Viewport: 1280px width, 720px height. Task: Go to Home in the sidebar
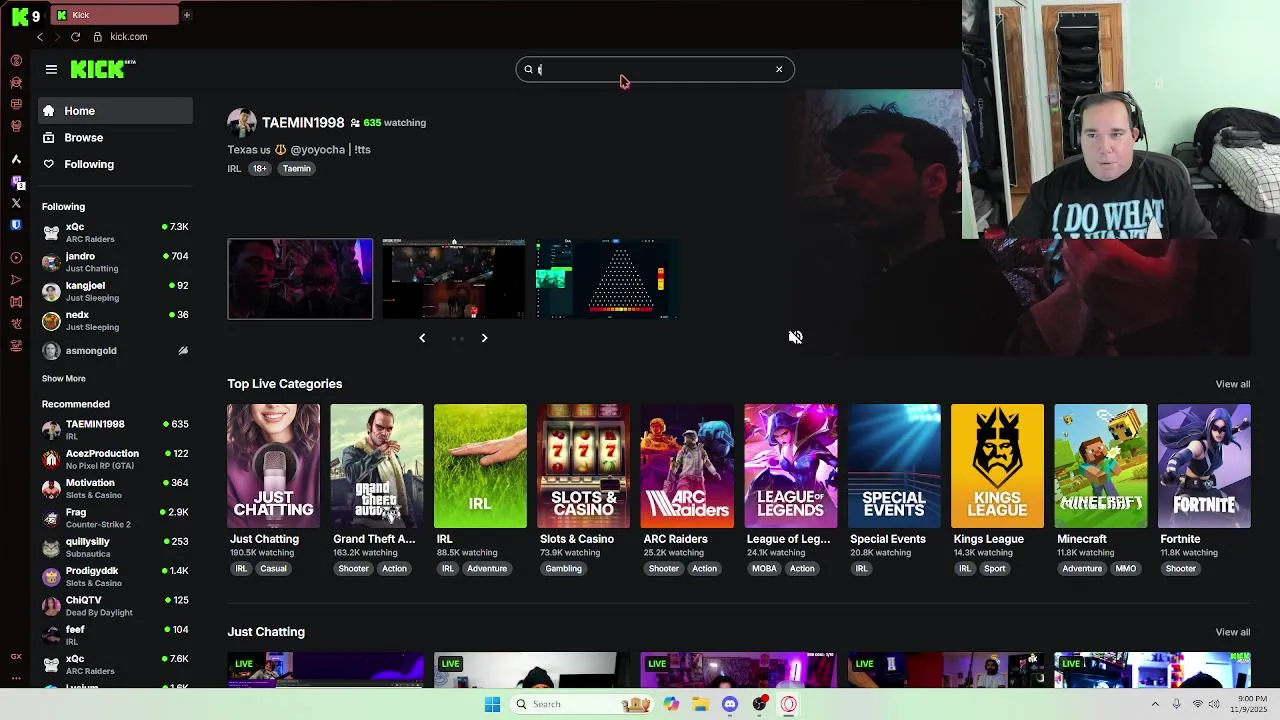115,111
